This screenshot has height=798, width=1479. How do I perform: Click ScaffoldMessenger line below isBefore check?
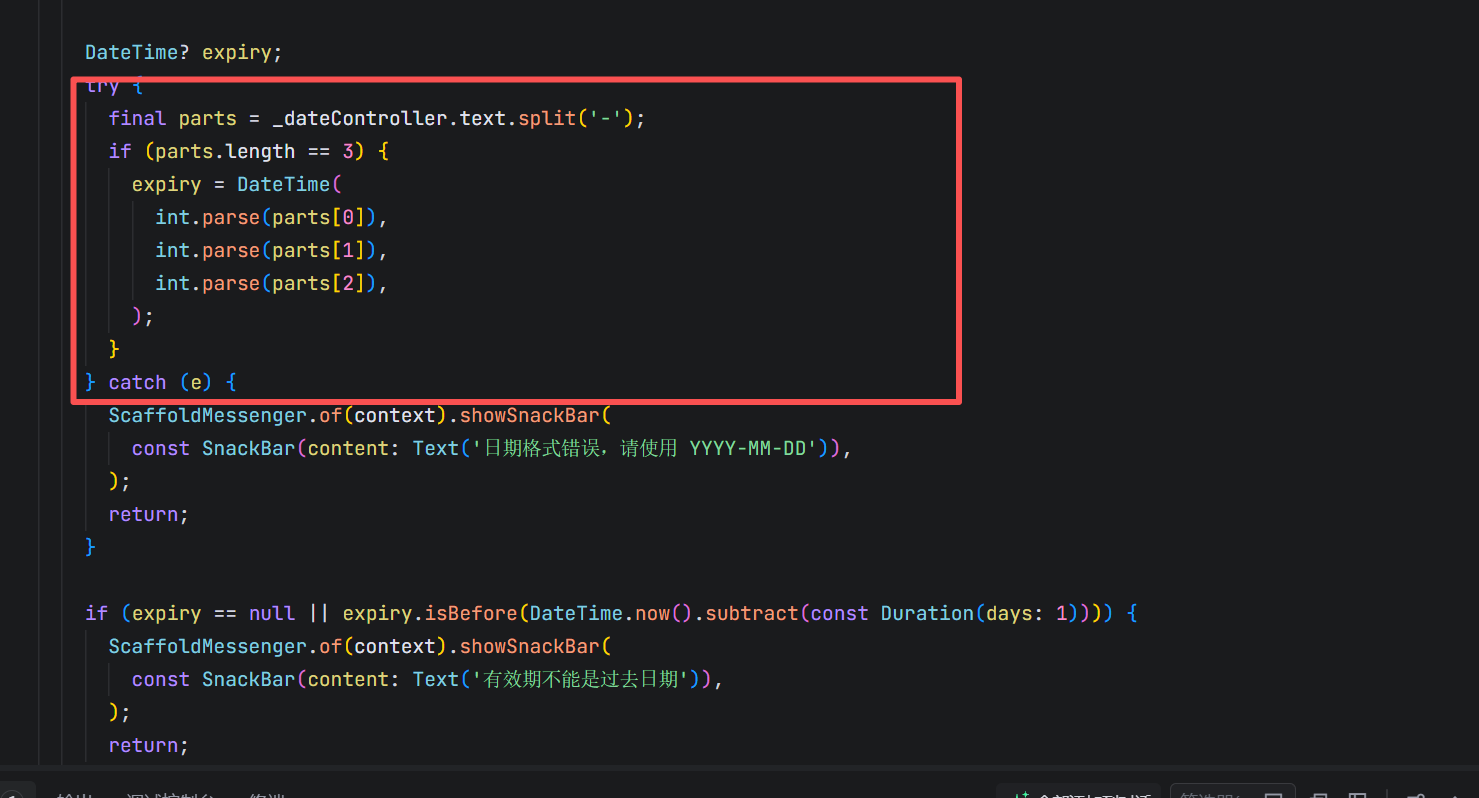(x=359, y=646)
